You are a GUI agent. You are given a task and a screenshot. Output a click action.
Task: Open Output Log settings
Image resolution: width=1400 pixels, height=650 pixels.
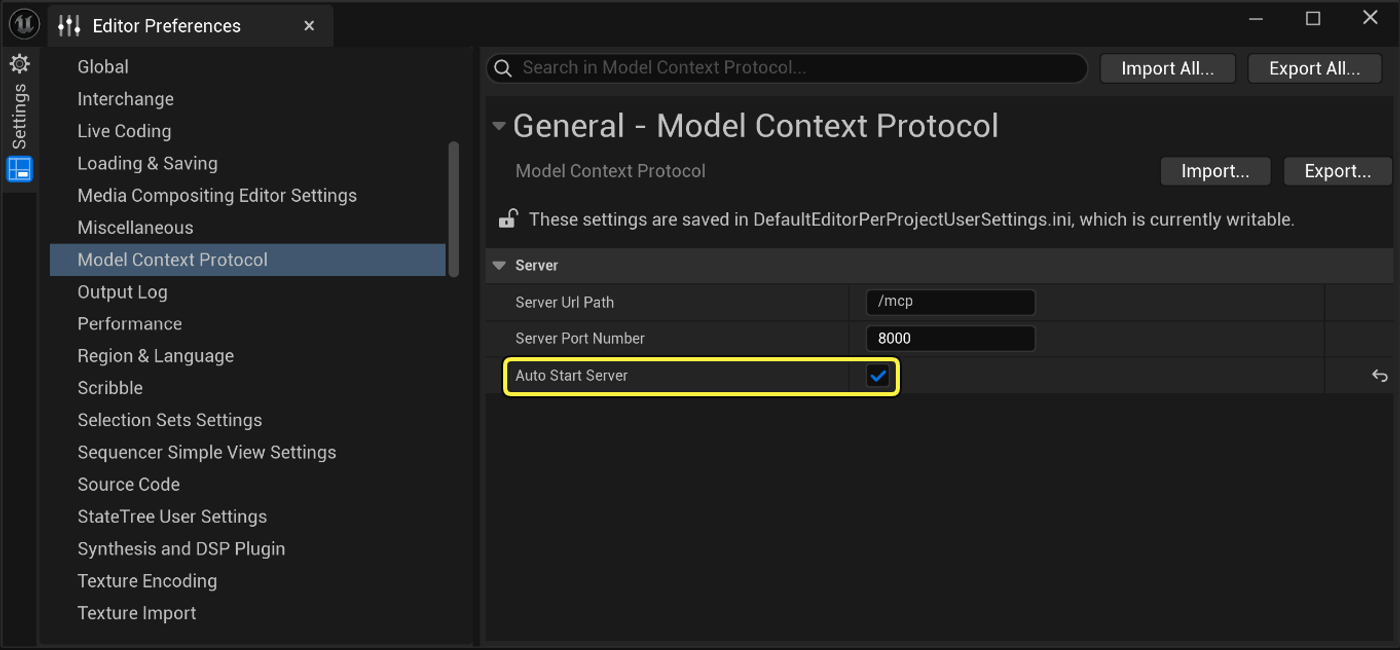point(122,292)
